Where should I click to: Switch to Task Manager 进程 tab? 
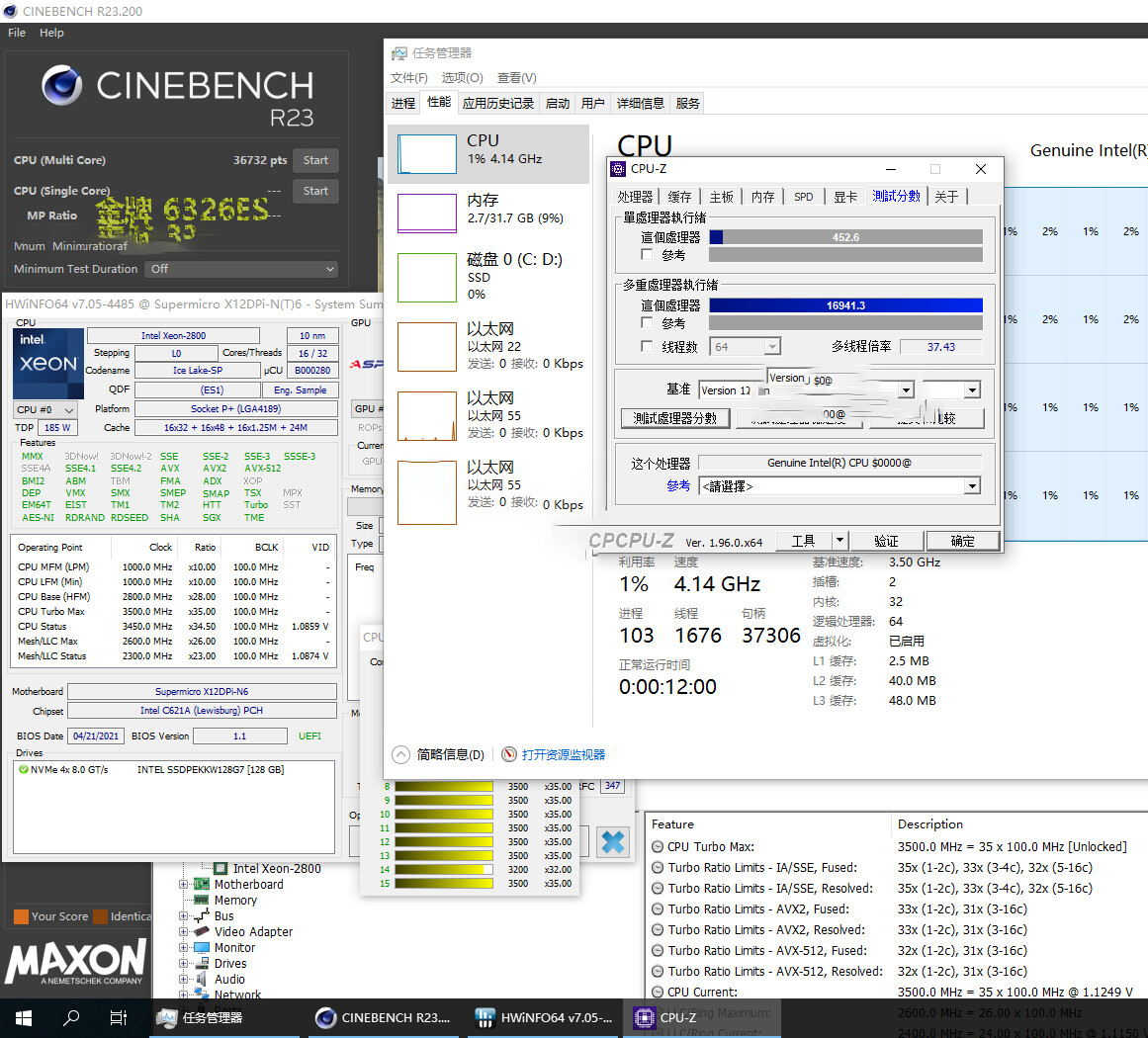coord(403,103)
